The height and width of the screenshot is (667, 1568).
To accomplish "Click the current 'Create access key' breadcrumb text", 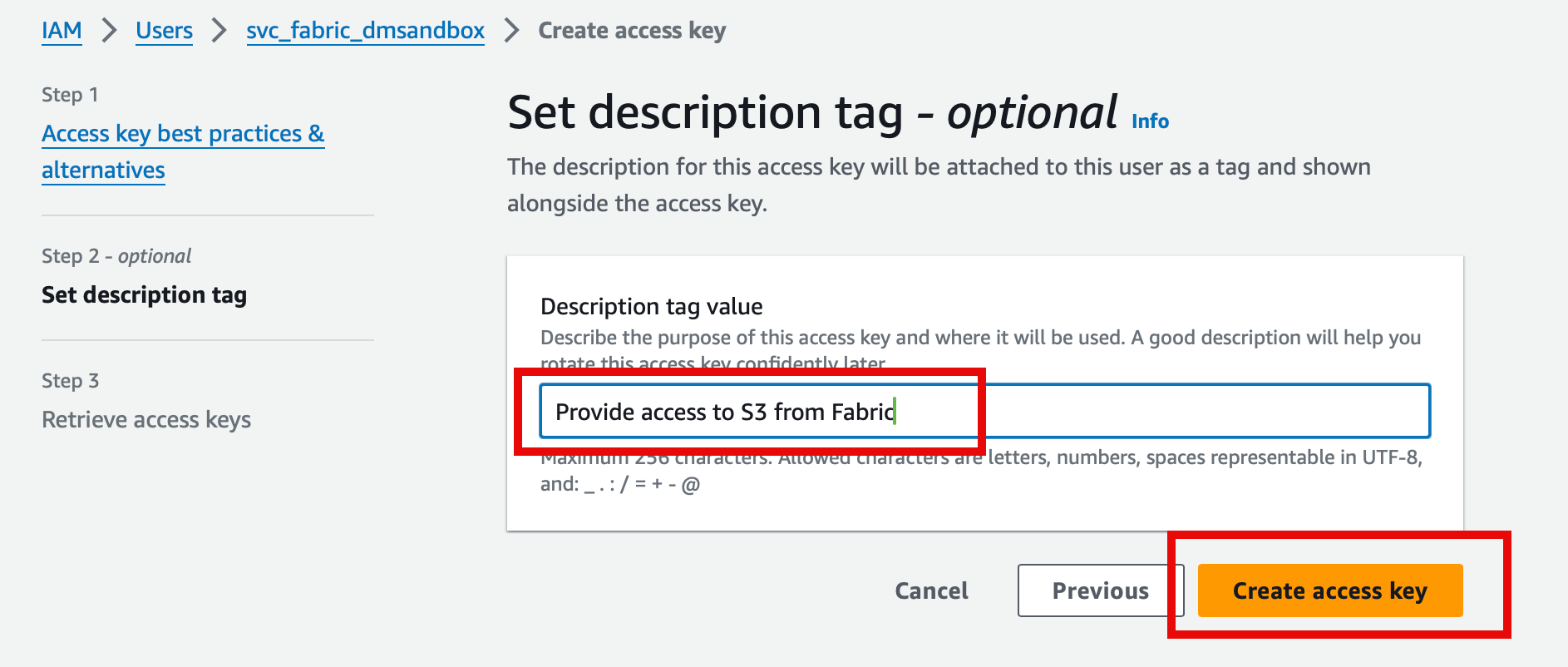I will pos(632,31).
